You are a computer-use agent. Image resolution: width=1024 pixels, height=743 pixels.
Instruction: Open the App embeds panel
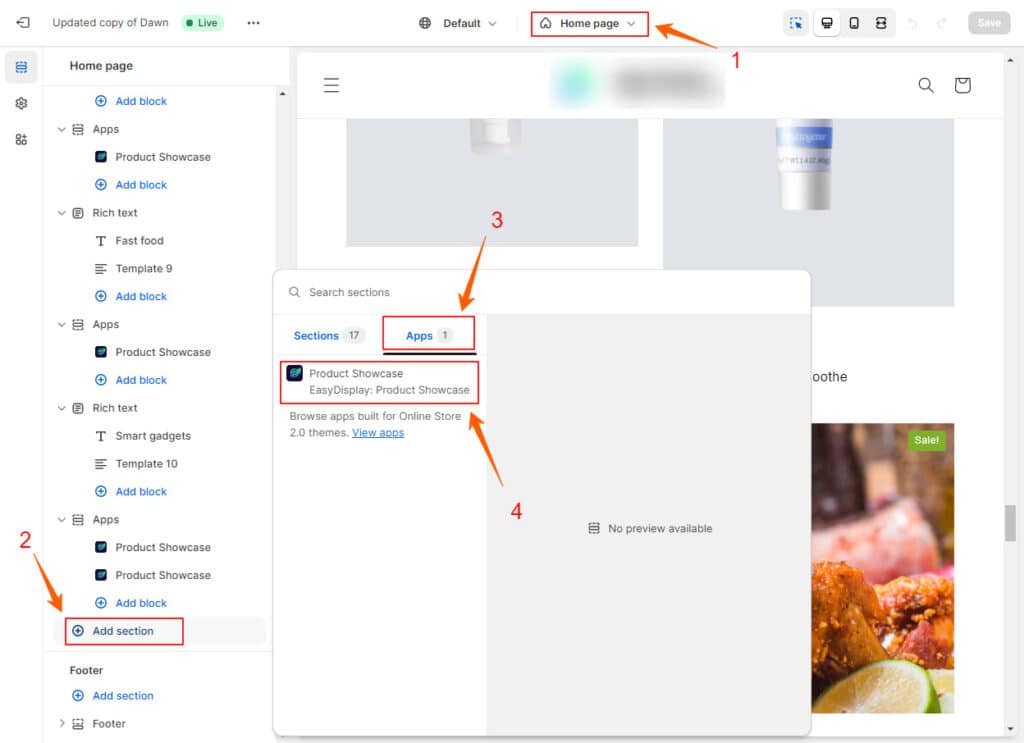[x=21, y=139]
